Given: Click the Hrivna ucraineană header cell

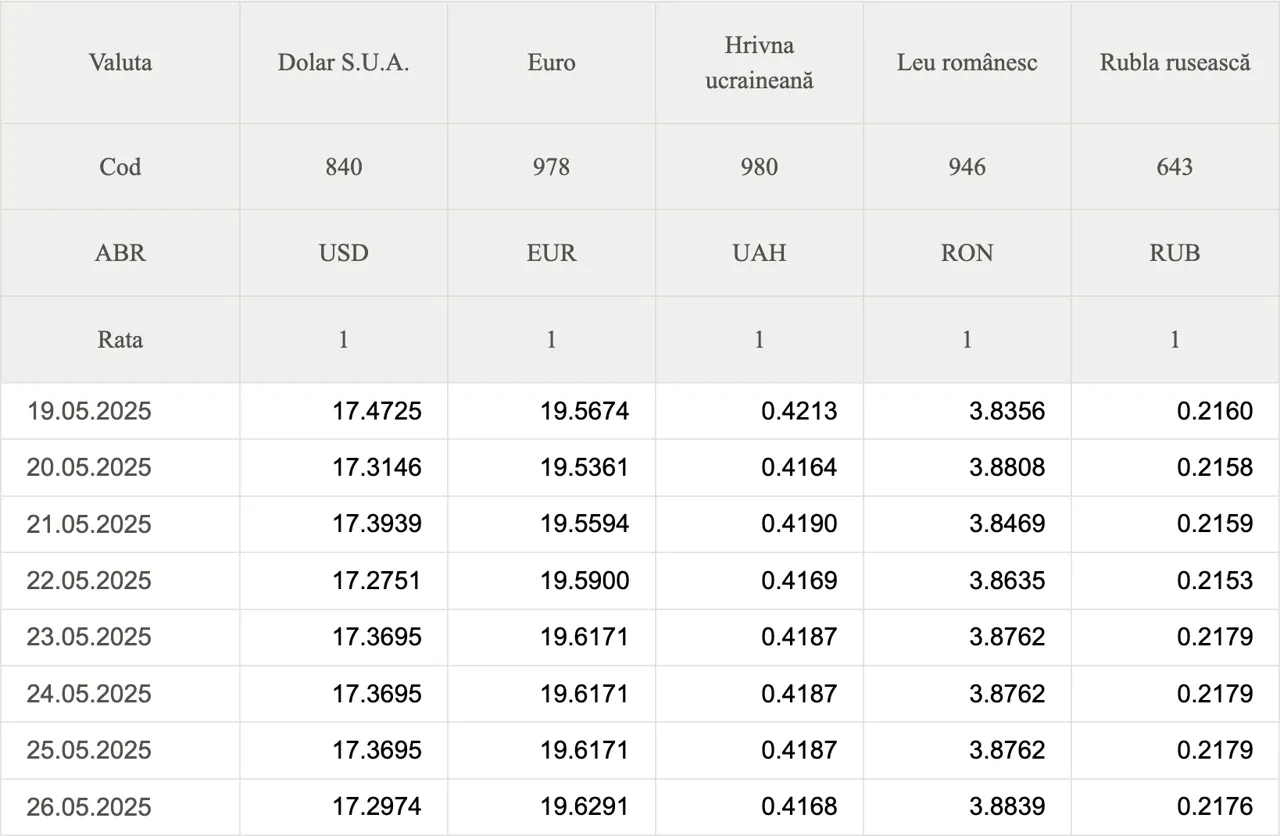Looking at the screenshot, I should (759, 63).
